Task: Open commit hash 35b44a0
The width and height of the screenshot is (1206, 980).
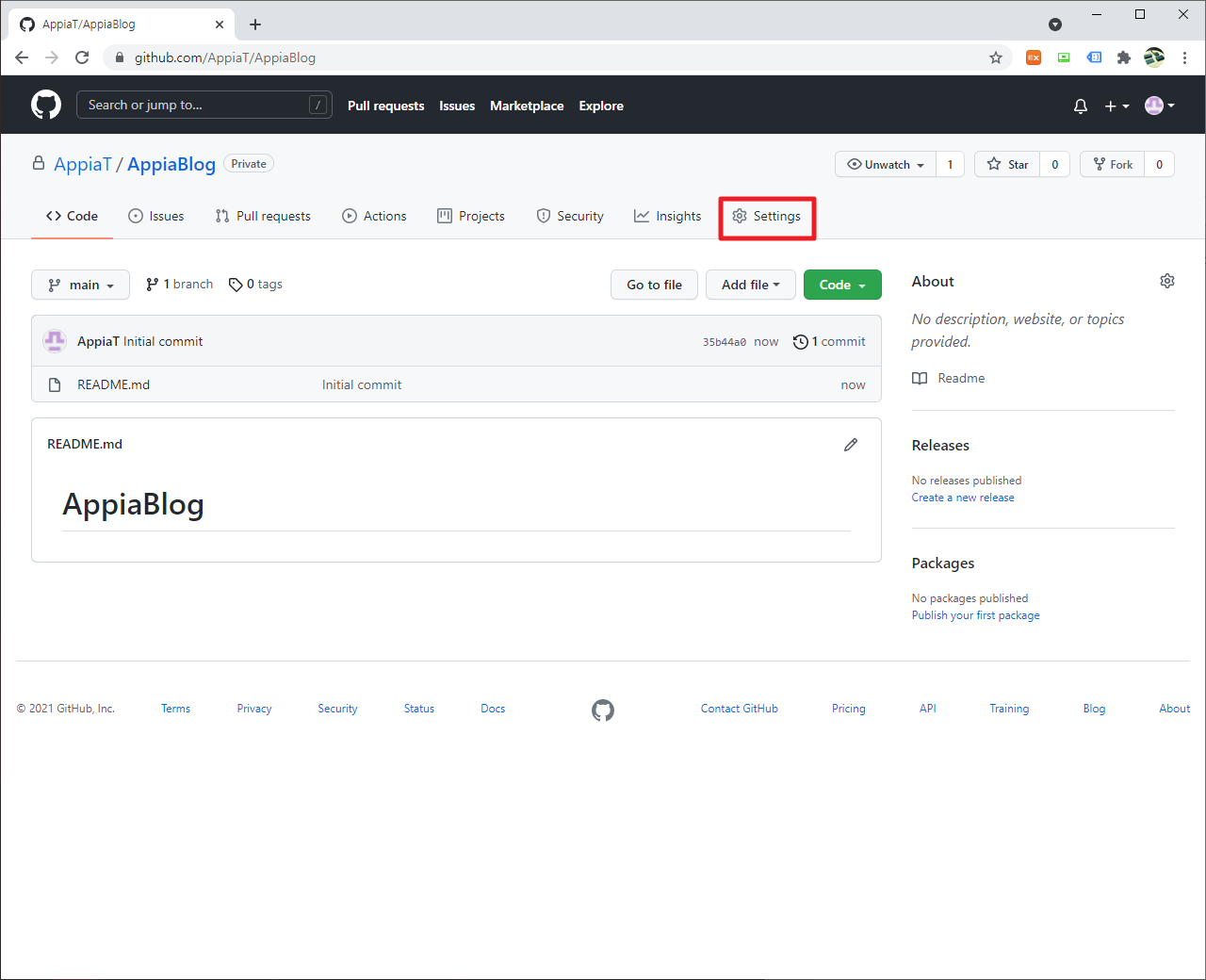Action: [725, 342]
